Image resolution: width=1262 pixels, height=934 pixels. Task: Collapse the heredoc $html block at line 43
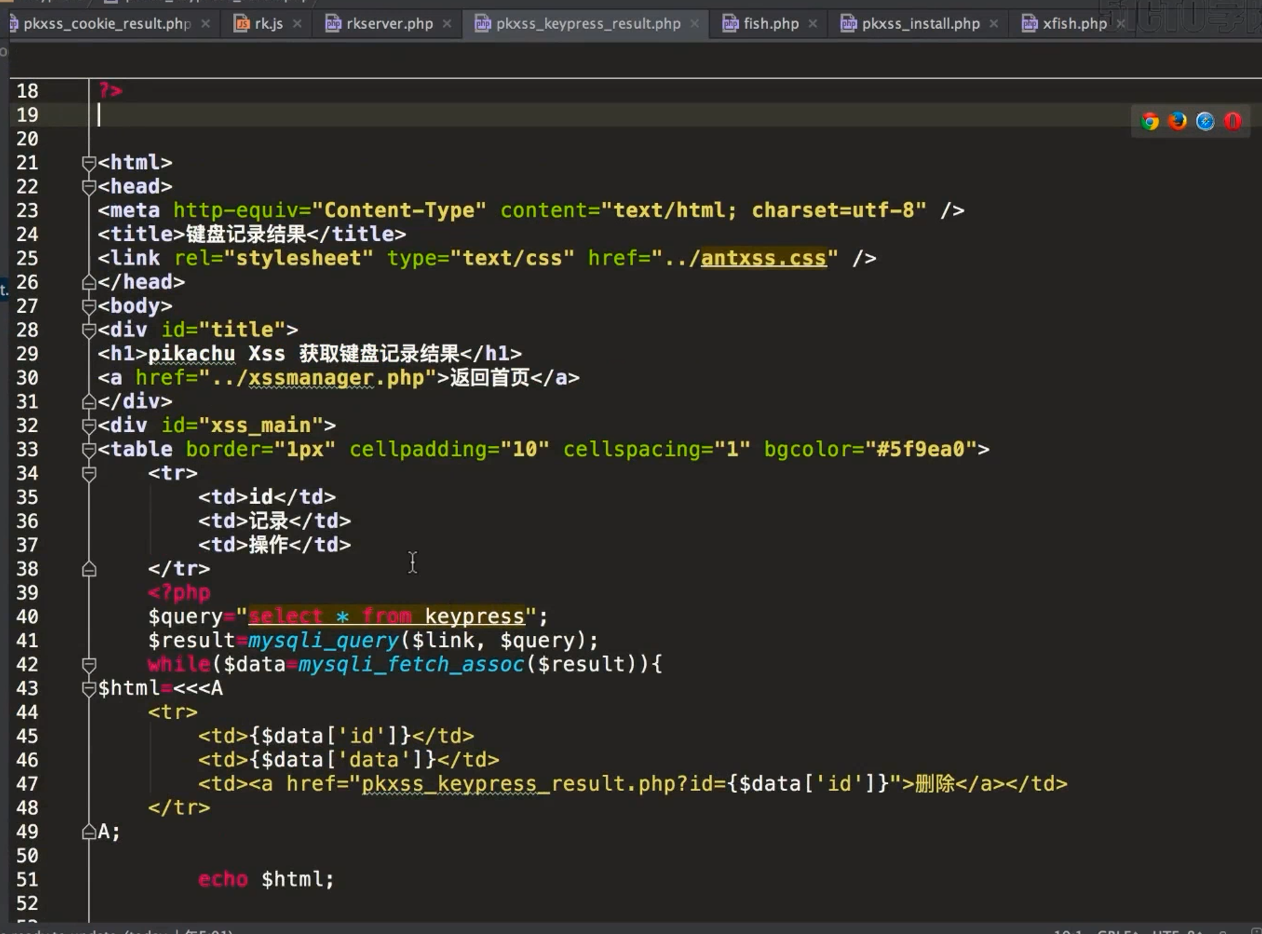89,689
